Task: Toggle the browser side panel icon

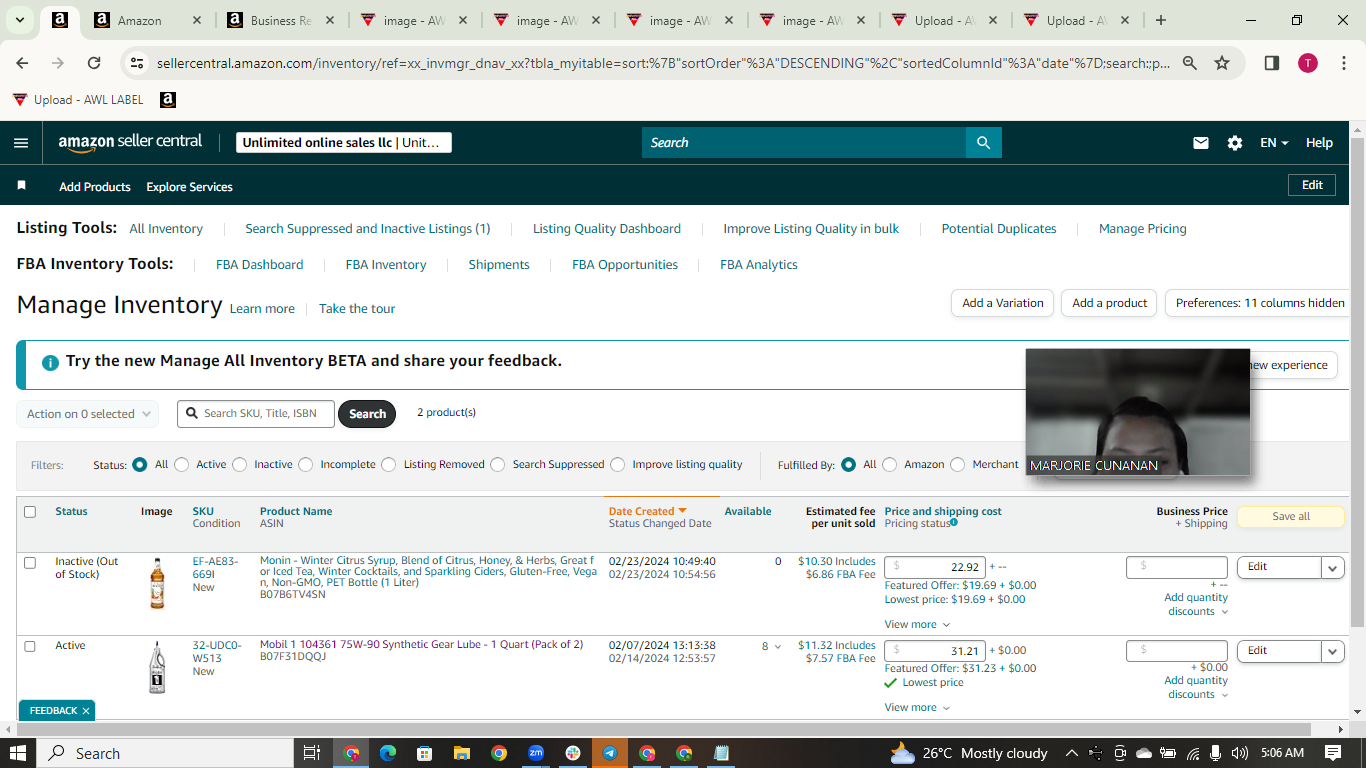Action: (1272, 63)
